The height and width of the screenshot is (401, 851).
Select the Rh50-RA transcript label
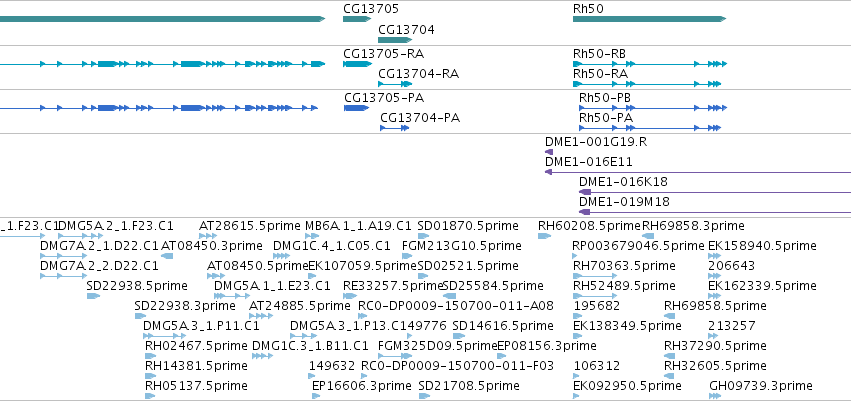point(600,74)
